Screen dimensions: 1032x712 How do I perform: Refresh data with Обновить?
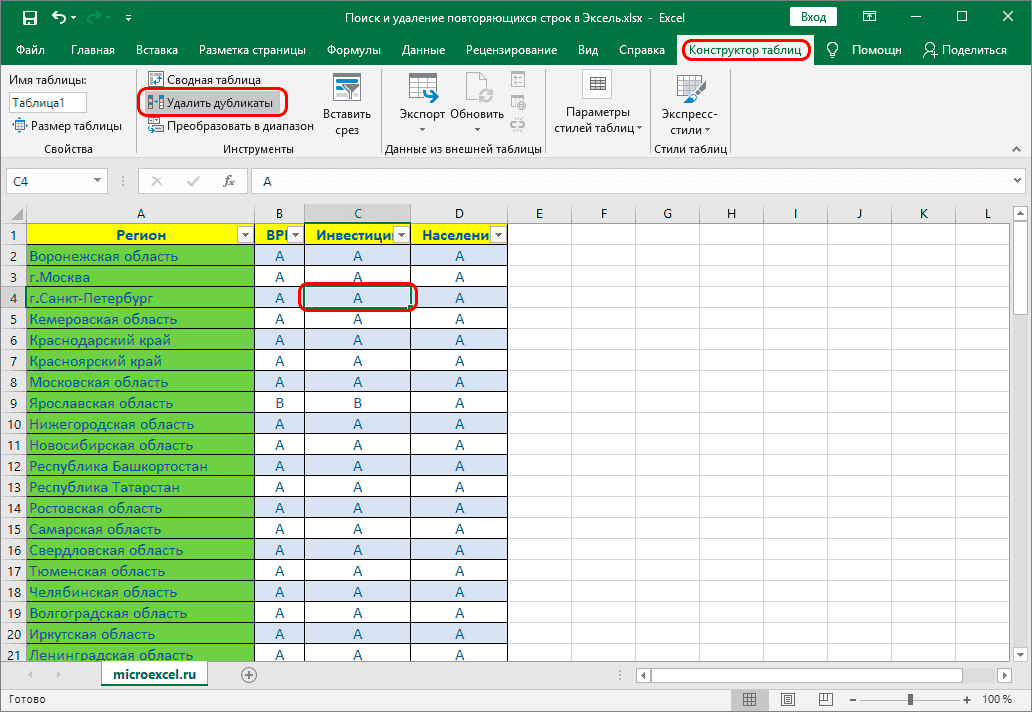[477, 100]
